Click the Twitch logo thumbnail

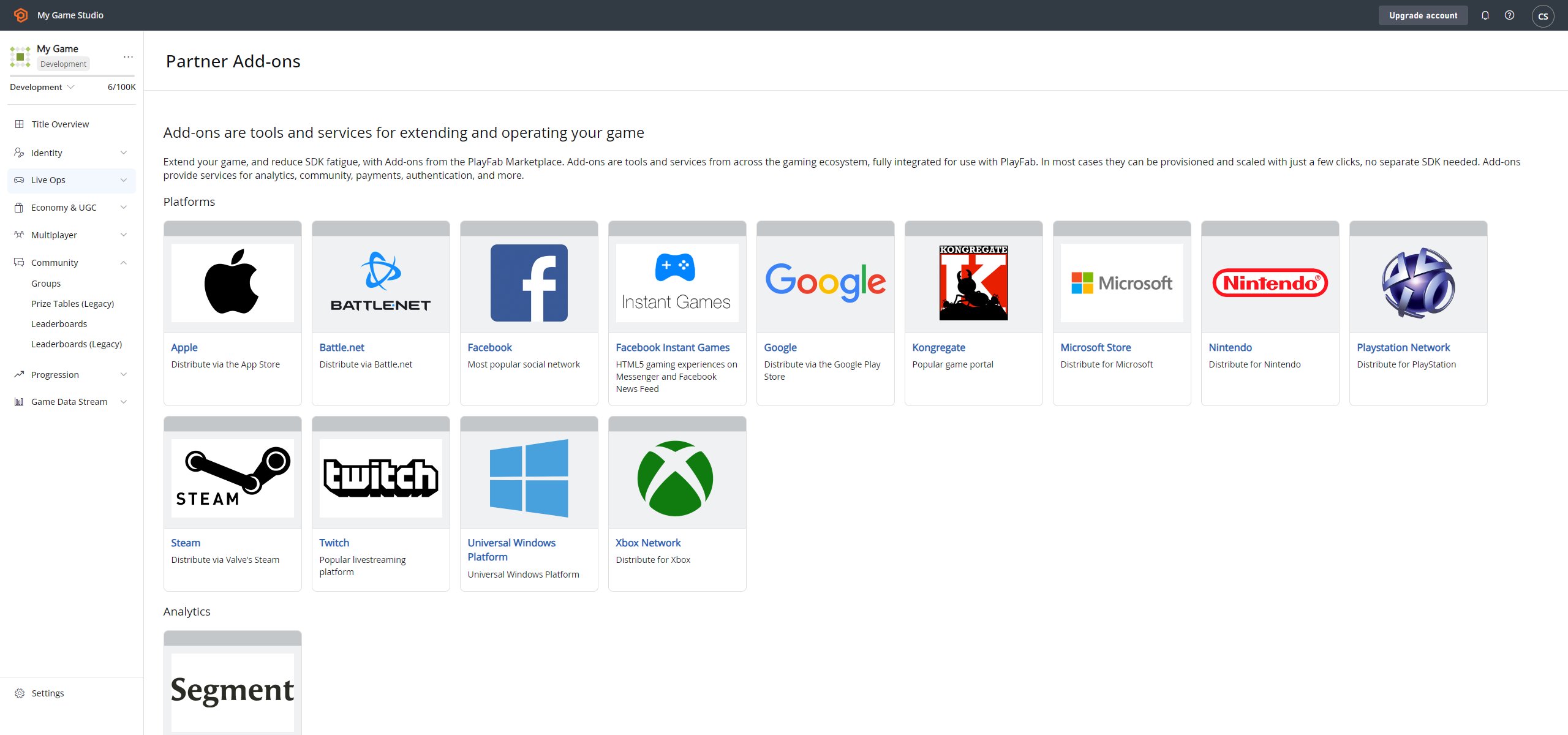(381, 478)
